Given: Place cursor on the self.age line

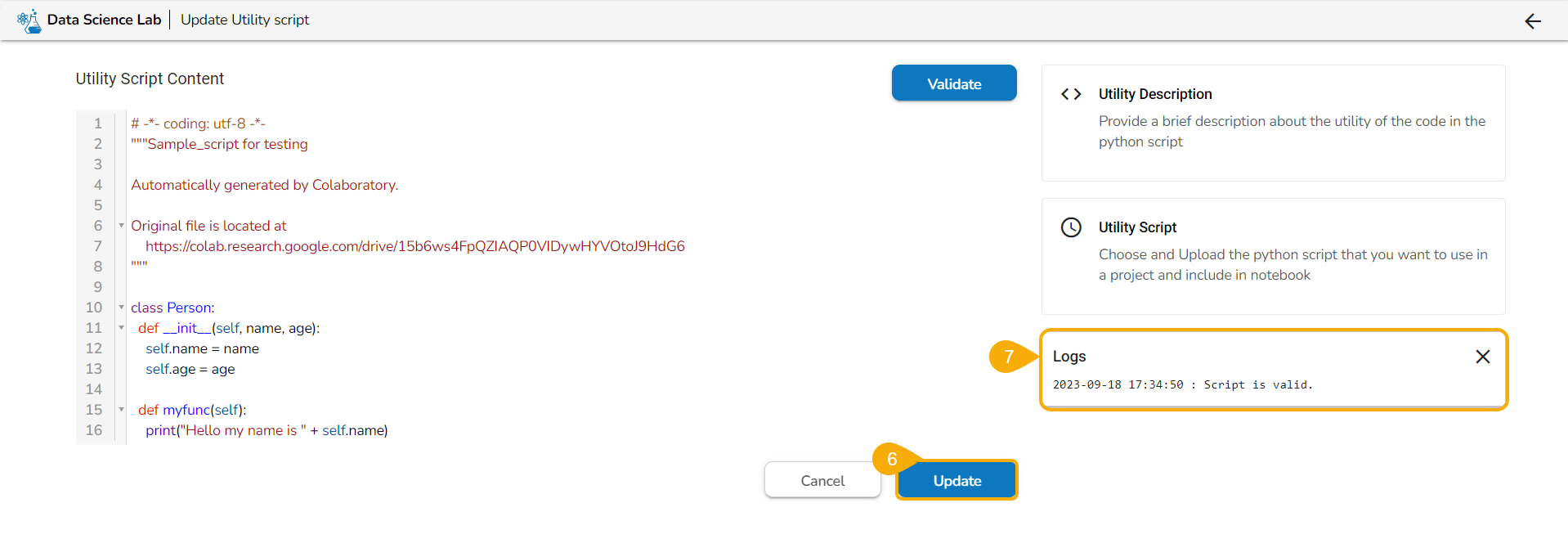Looking at the screenshot, I should coord(190,369).
